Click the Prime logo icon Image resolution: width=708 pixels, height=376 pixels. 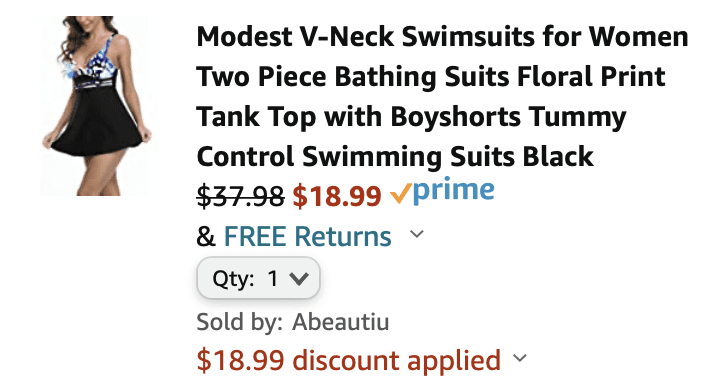[442, 192]
